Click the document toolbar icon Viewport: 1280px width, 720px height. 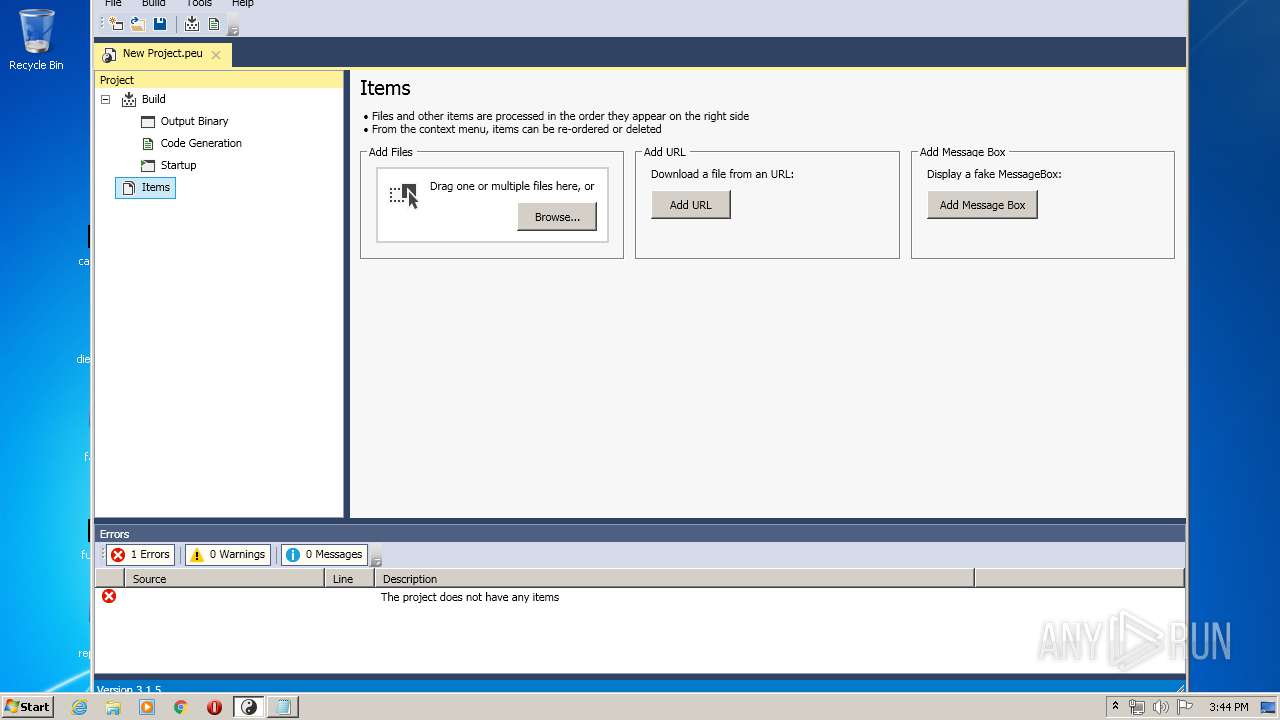tap(214, 24)
